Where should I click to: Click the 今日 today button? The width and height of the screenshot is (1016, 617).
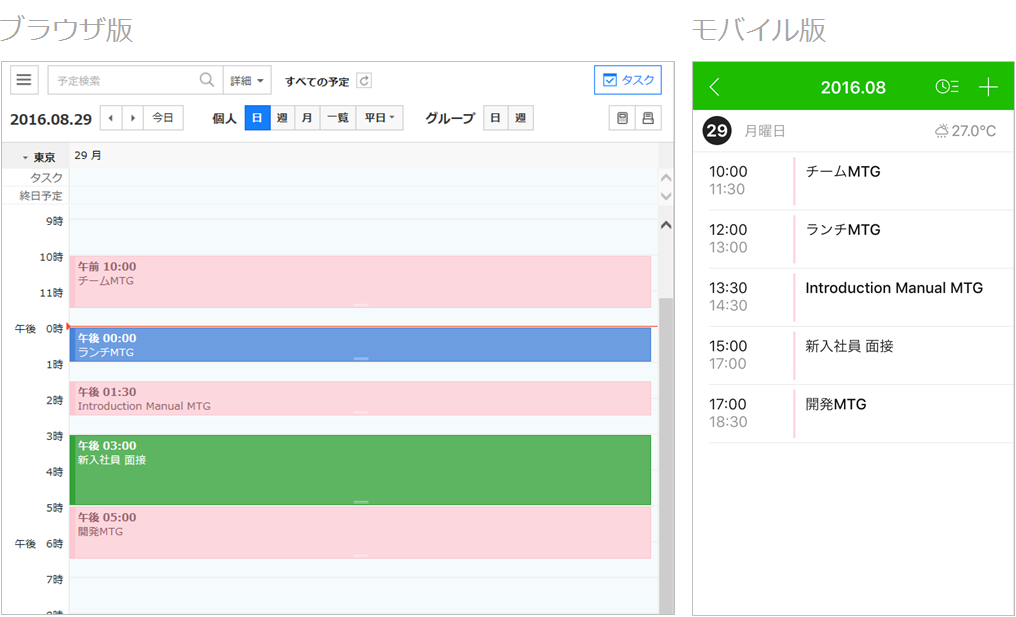[x=163, y=118]
